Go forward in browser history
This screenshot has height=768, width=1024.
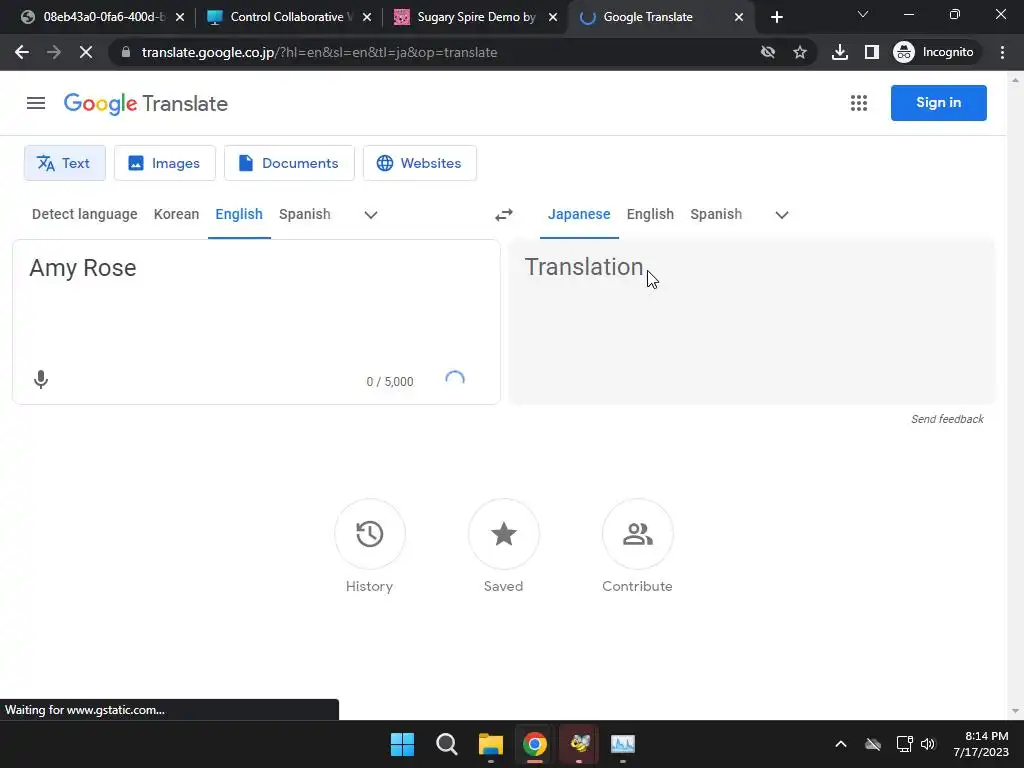54,52
